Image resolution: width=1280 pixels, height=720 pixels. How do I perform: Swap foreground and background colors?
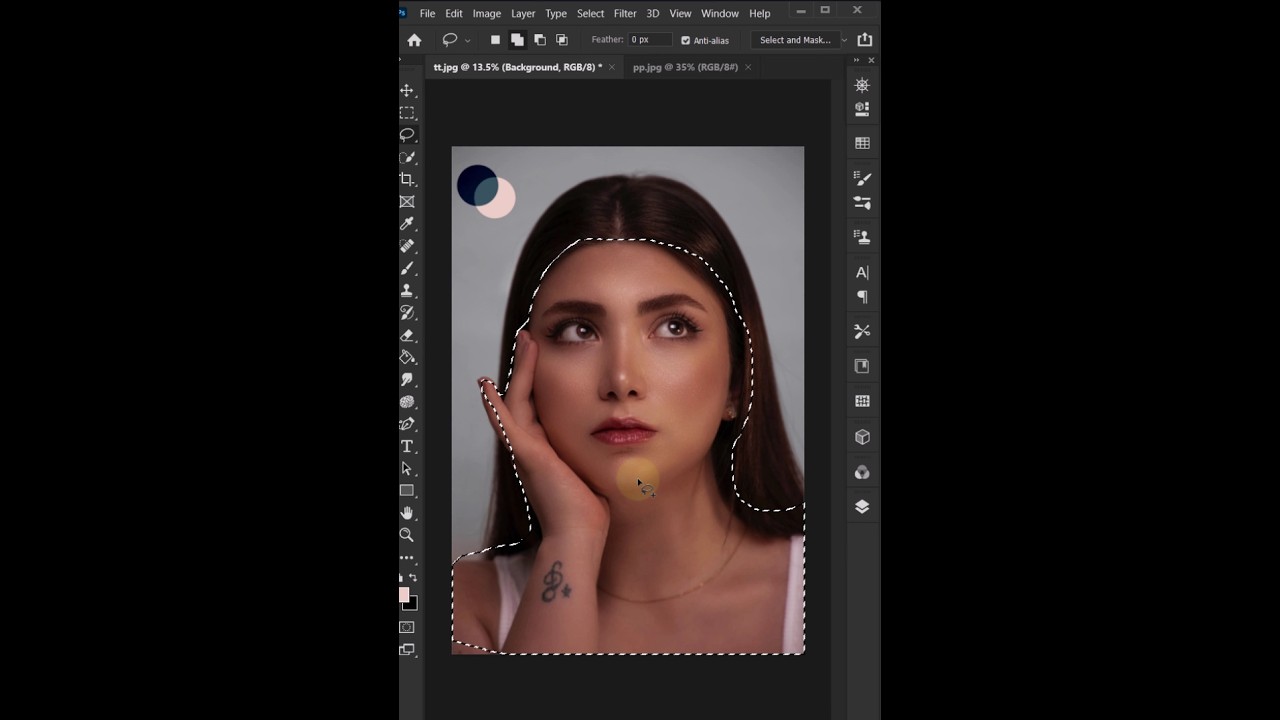click(413, 578)
